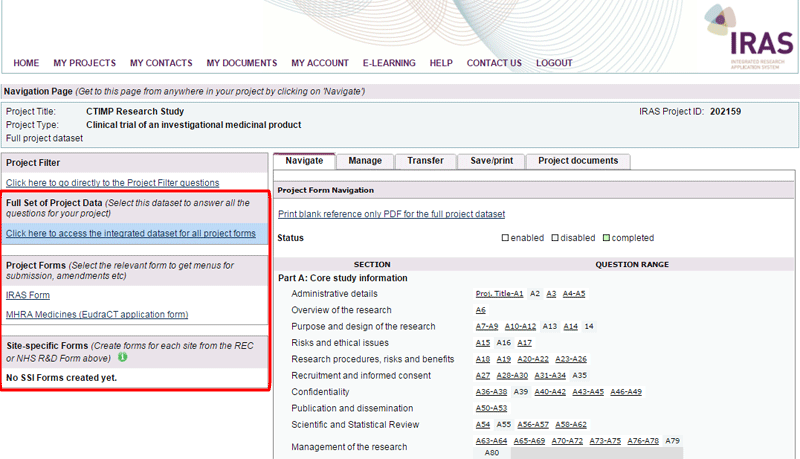Switch to the Transfer tab
The width and height of the screenshot is (800, 459).
click(x=426, y=161)
